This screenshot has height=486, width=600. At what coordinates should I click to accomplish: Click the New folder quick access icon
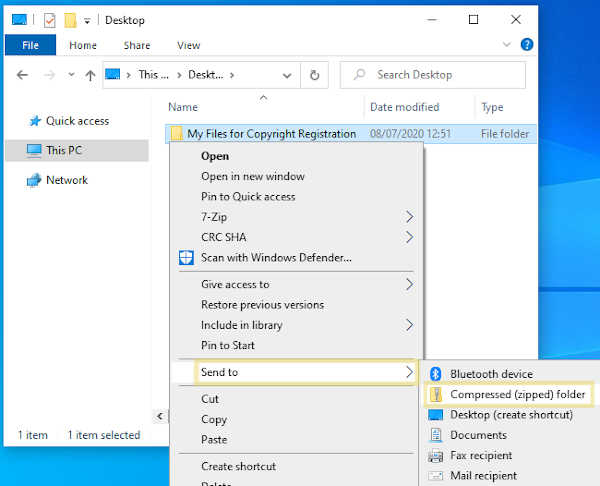pos(70,20)
